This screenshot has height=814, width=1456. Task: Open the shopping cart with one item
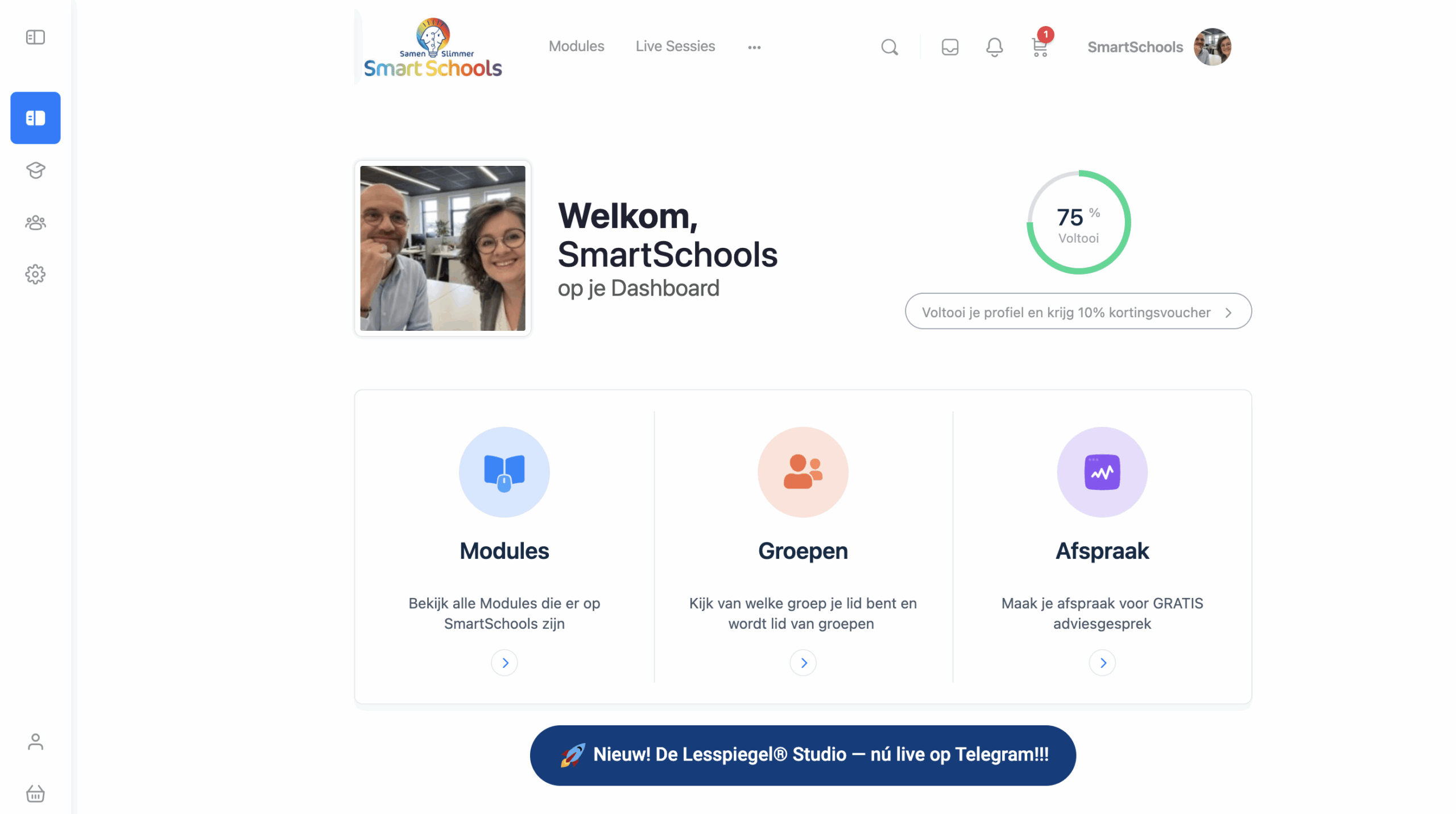pyautogui.click(x=1040, y=45)
